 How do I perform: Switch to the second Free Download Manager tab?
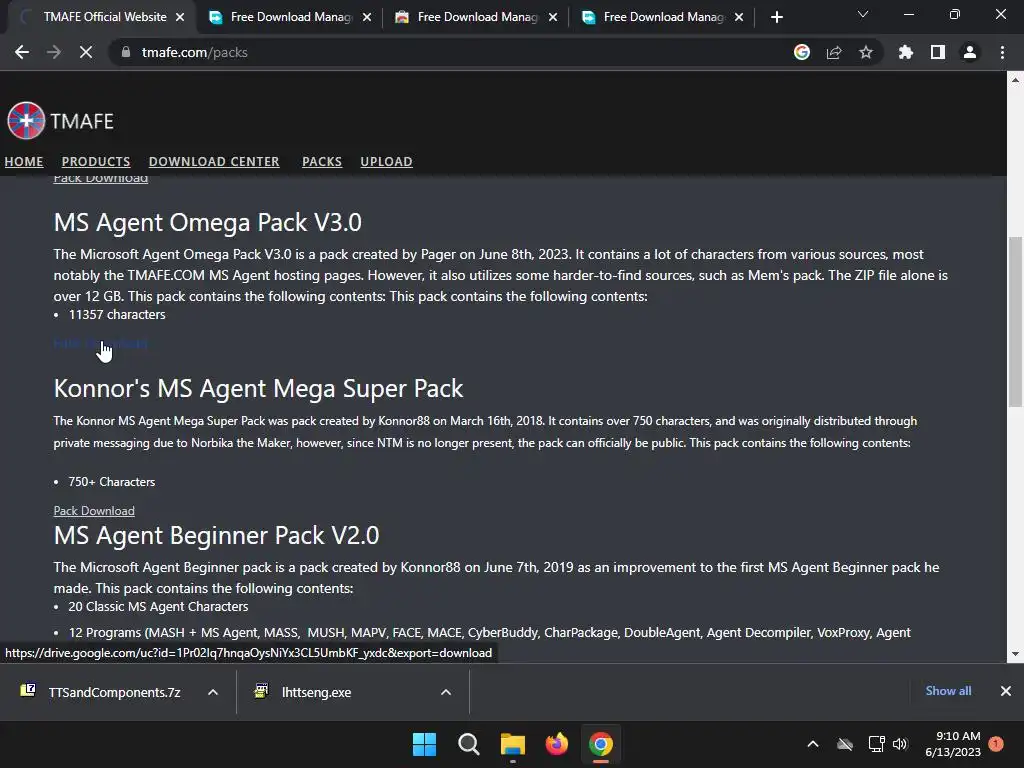[477, 17]
